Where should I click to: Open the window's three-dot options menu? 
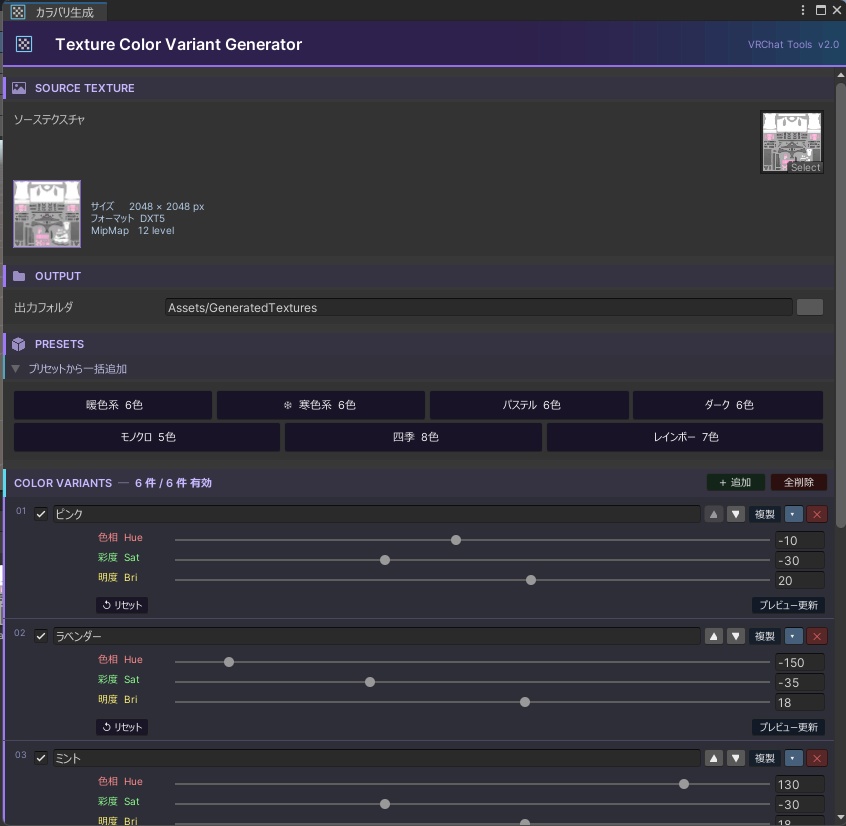[x=803, y=10]
